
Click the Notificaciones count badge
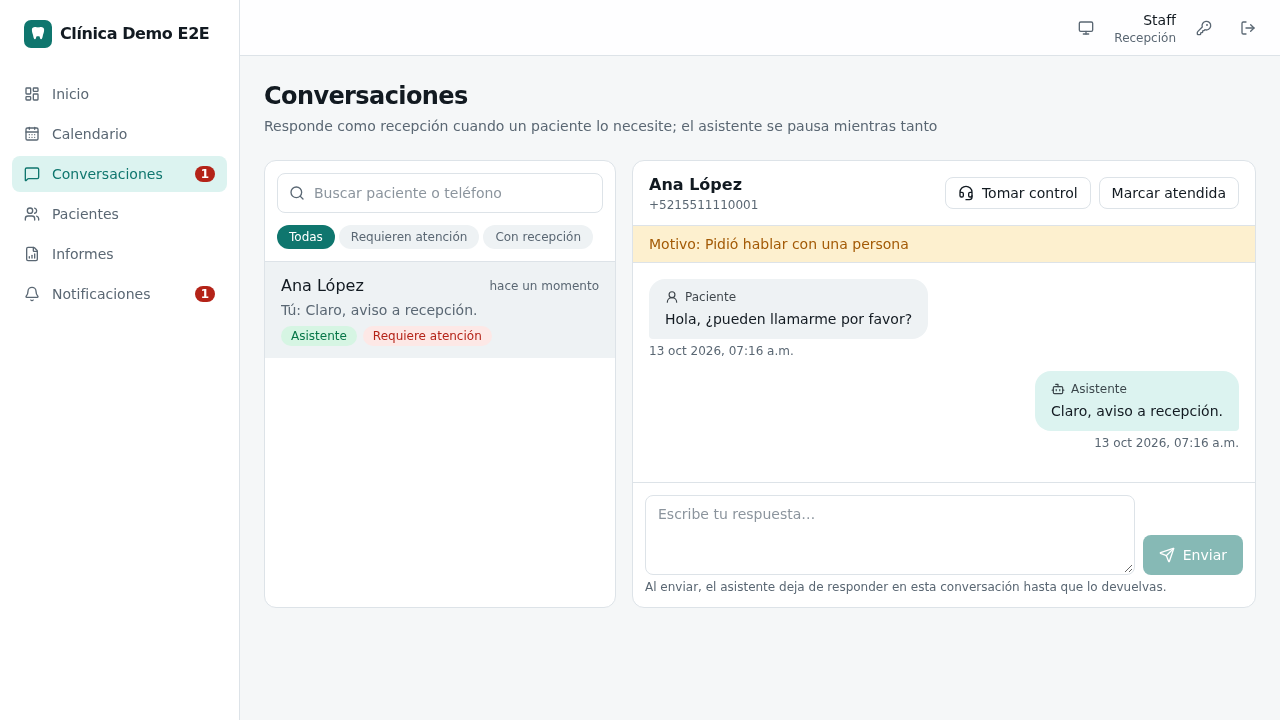point(205,294)
